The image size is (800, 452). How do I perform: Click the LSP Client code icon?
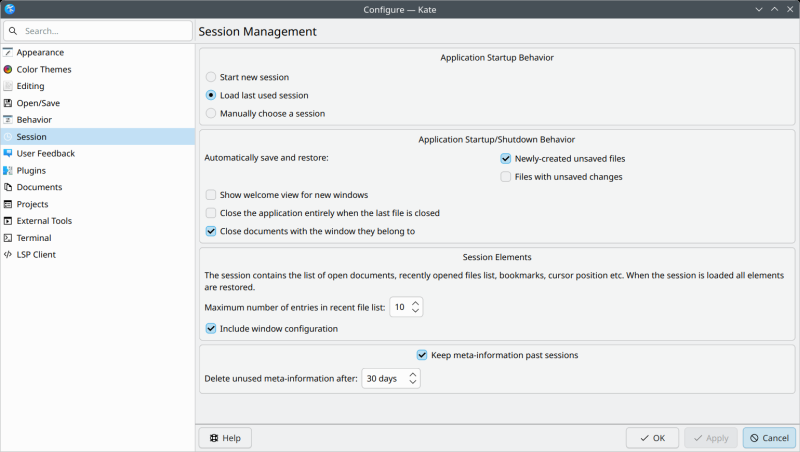[8, 255]
